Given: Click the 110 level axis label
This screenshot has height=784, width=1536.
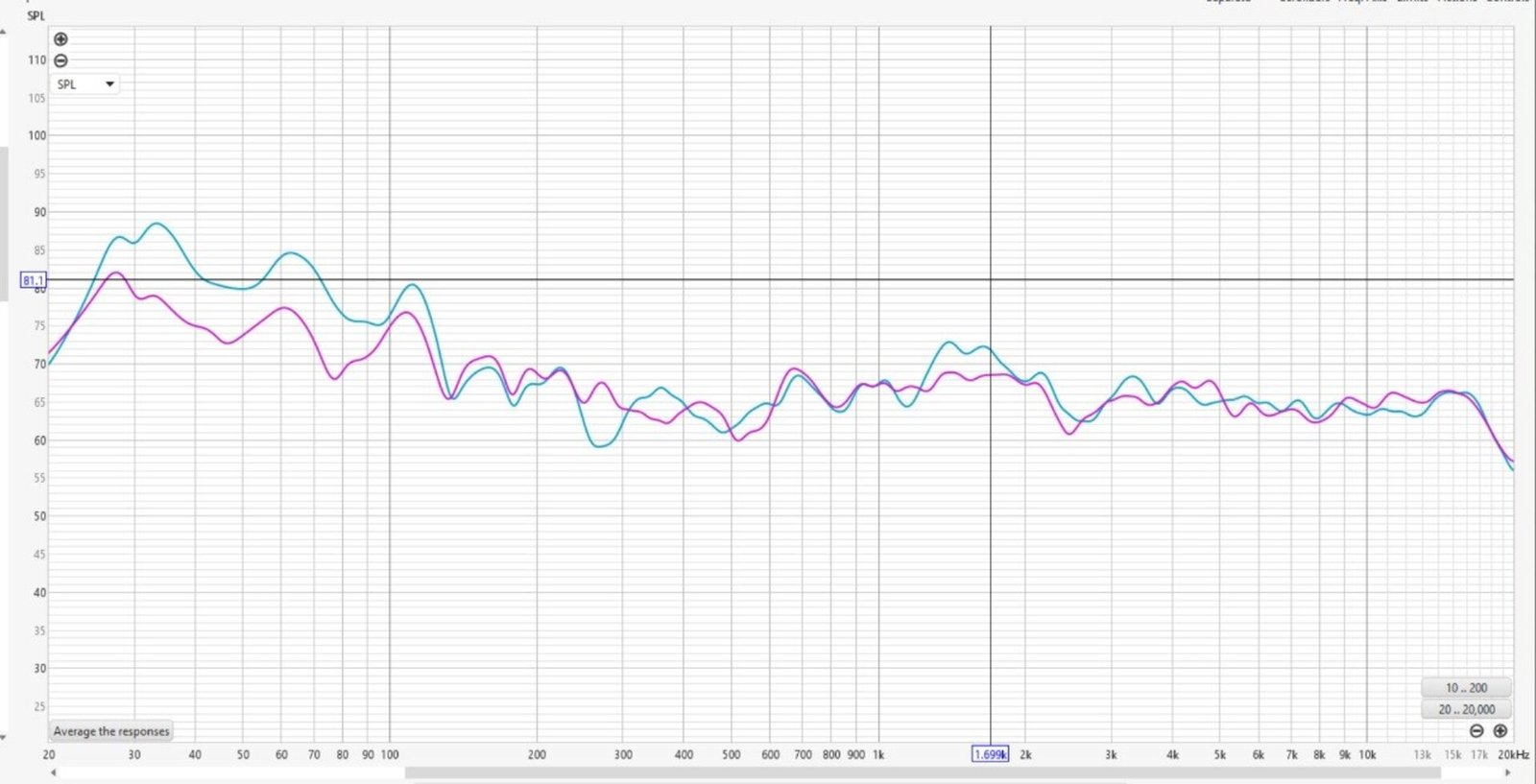Looking at the screenshot, I should click(x=37, y=59).
